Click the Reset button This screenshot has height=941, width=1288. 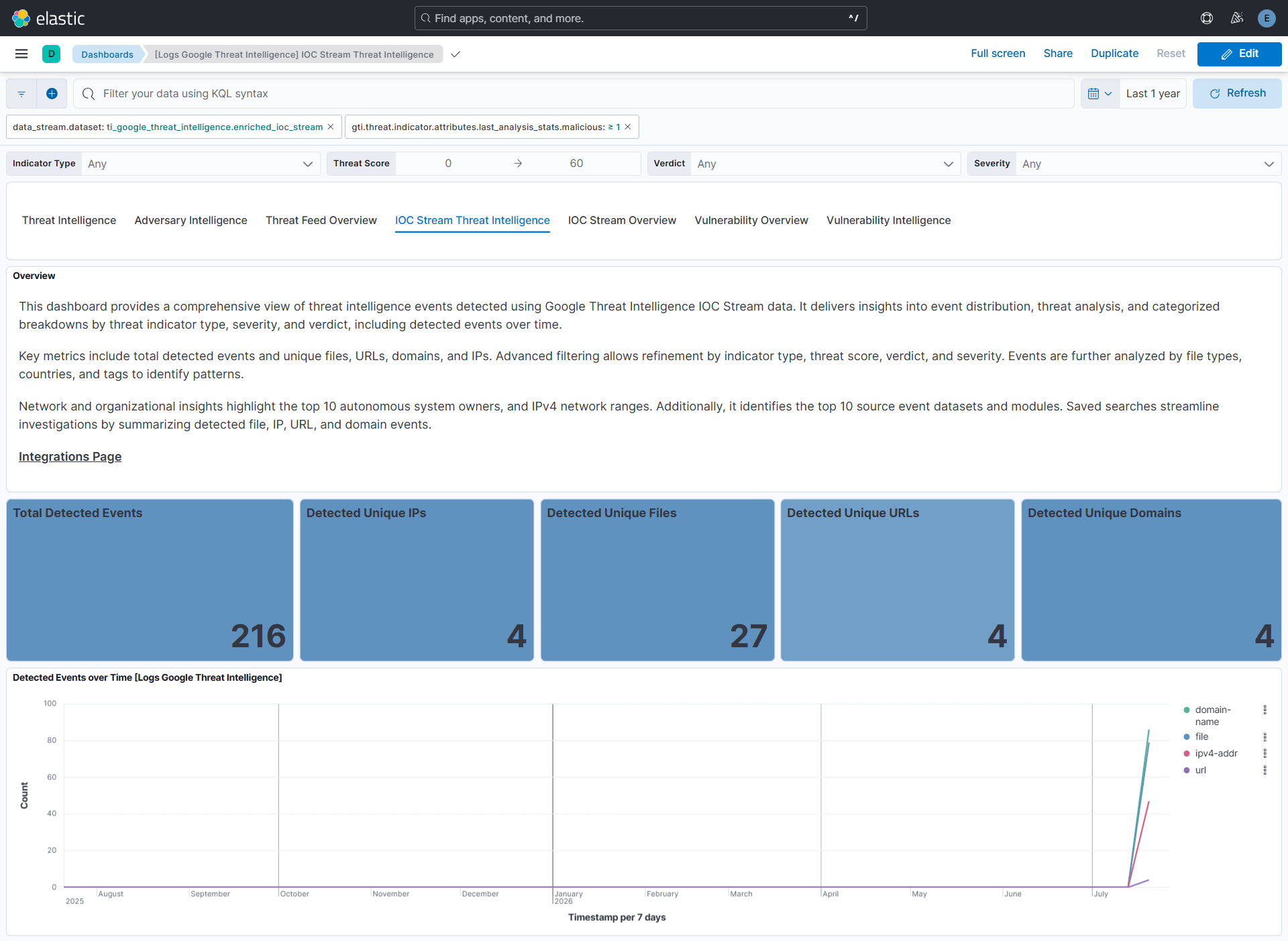[1171, 54]
